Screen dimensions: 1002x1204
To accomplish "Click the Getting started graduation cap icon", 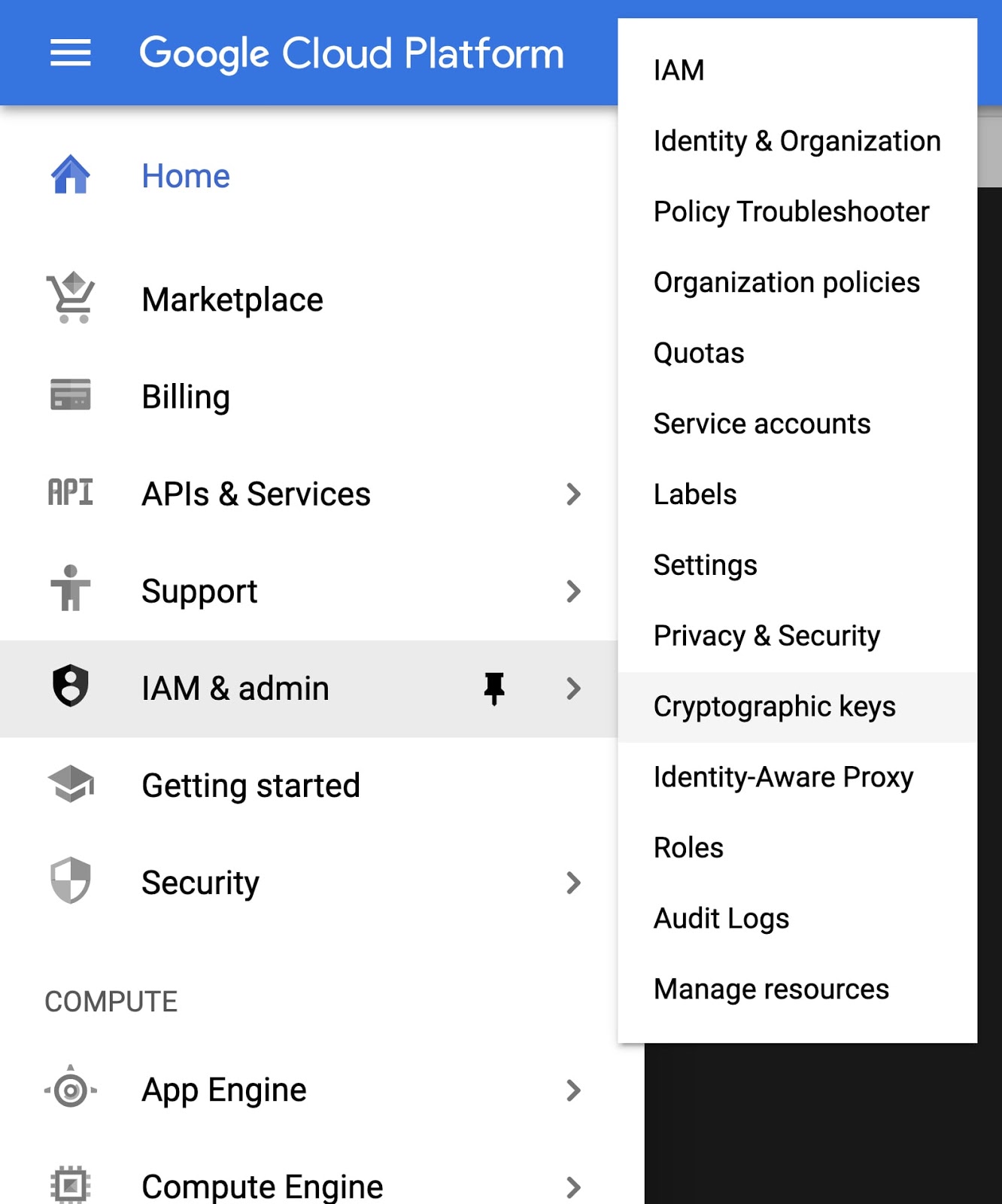I will [x=71, y=784].
